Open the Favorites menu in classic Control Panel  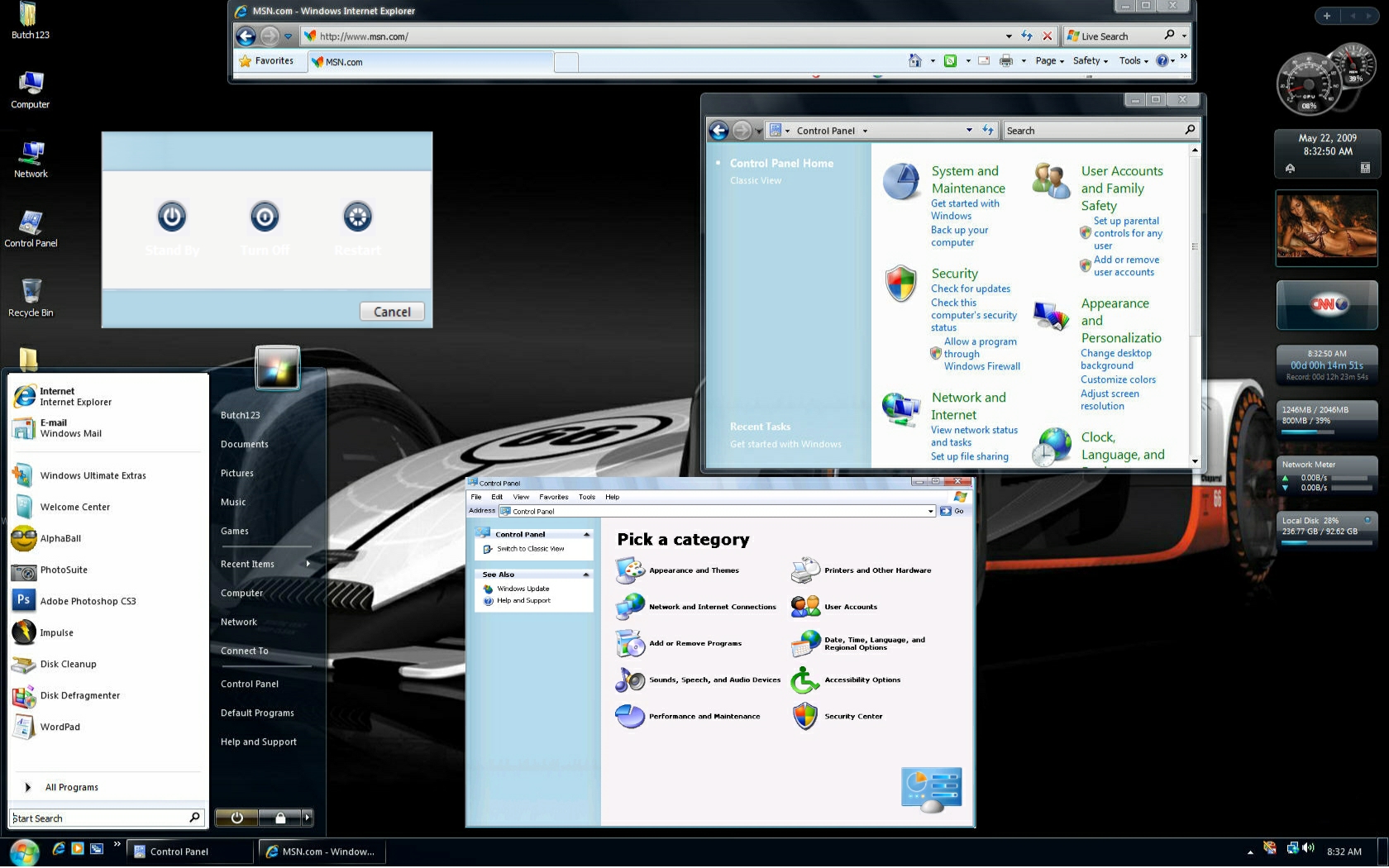(554, 497)
